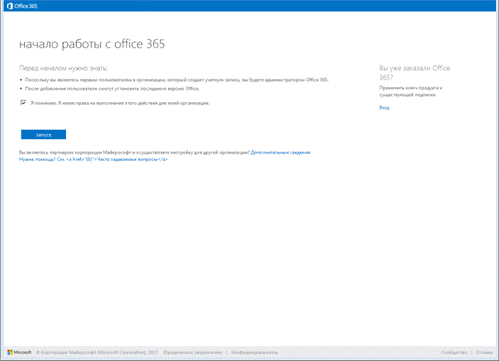This screenshot has height=361, width=499.
Task: Click heading 'начало работы с office 365'
Action: 92,44
